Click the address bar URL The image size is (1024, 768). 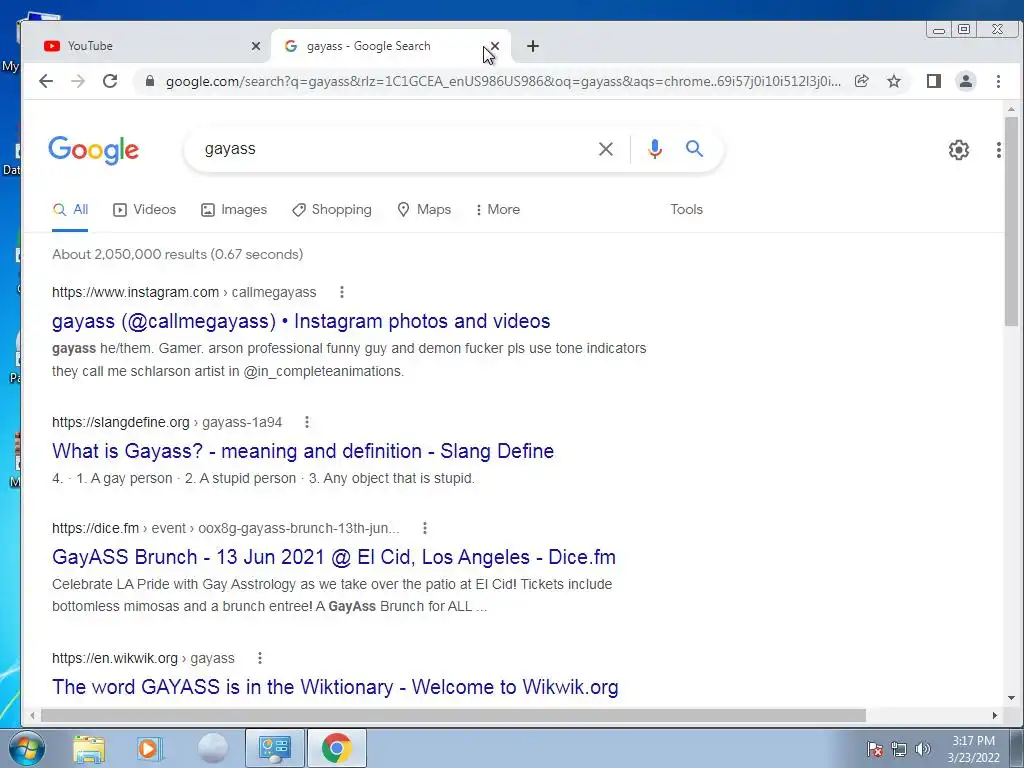pos(503,81)
